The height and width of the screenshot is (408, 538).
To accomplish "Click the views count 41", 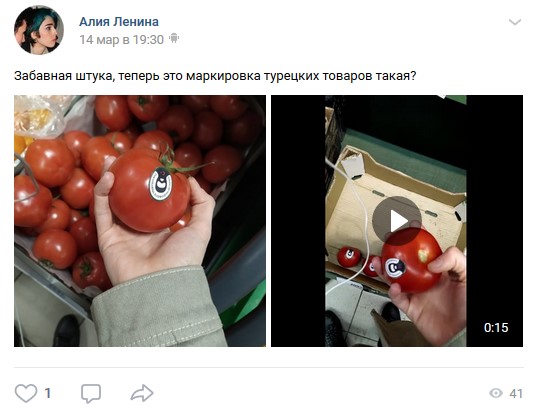I will (x=516, y=394).
